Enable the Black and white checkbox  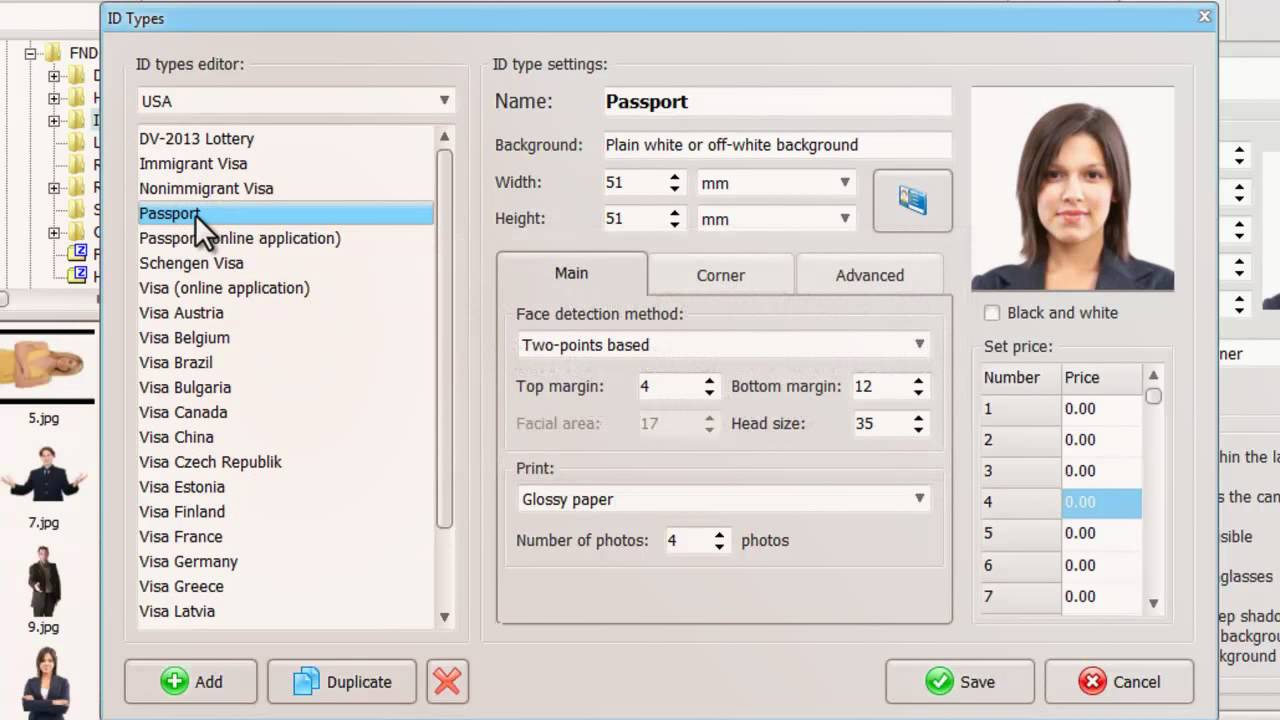(x=992, y=313)
